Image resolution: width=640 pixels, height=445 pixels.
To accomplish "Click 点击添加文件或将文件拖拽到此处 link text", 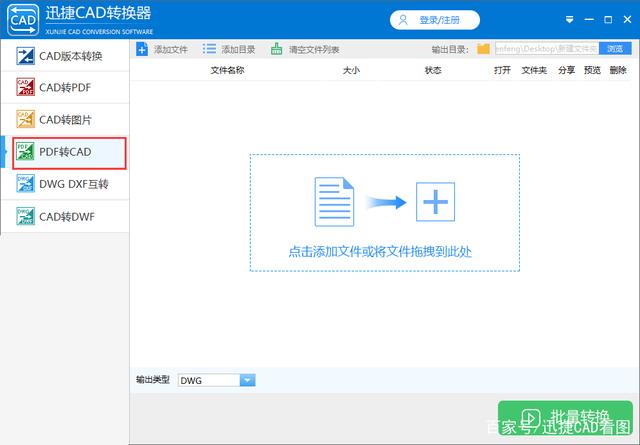I will [380, 251].
